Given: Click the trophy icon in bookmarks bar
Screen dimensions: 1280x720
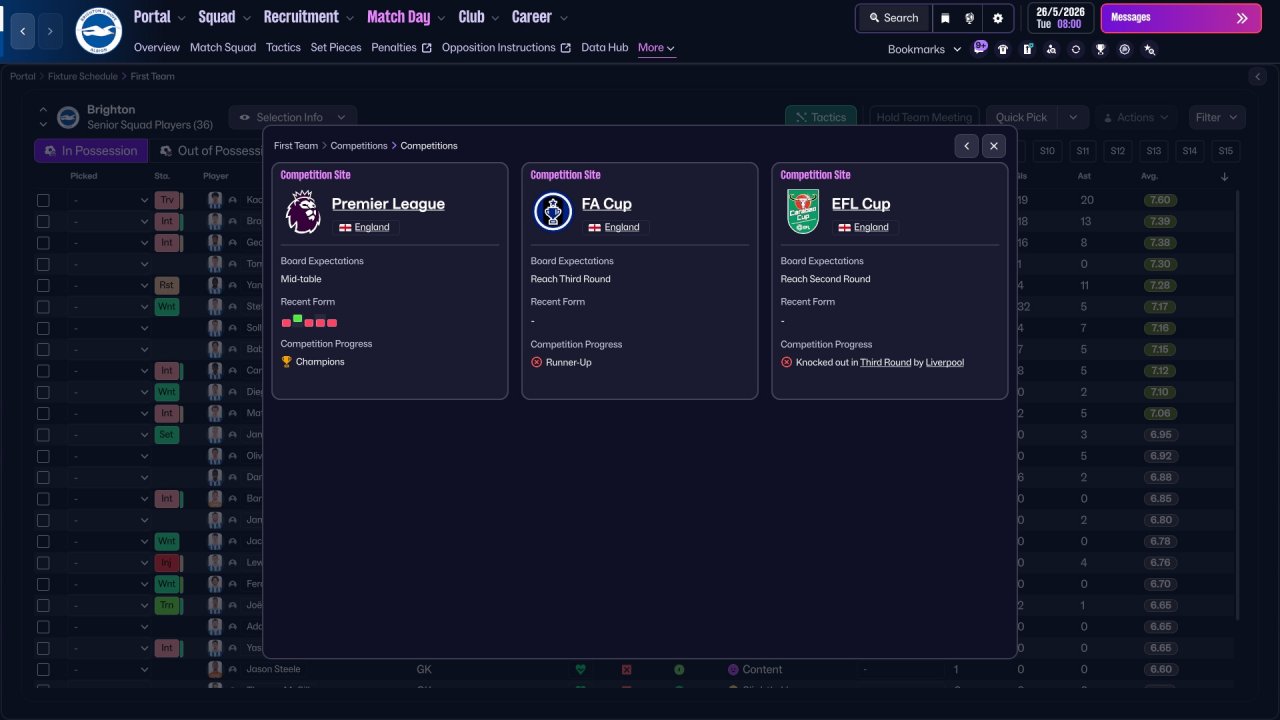Looking at the screenshot, I should point(1100,49).
